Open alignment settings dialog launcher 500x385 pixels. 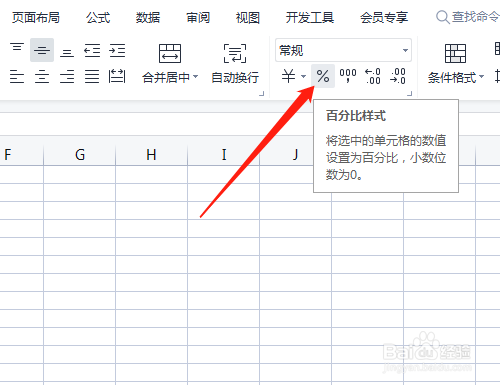pyautogui.click(x=261, y=94)
